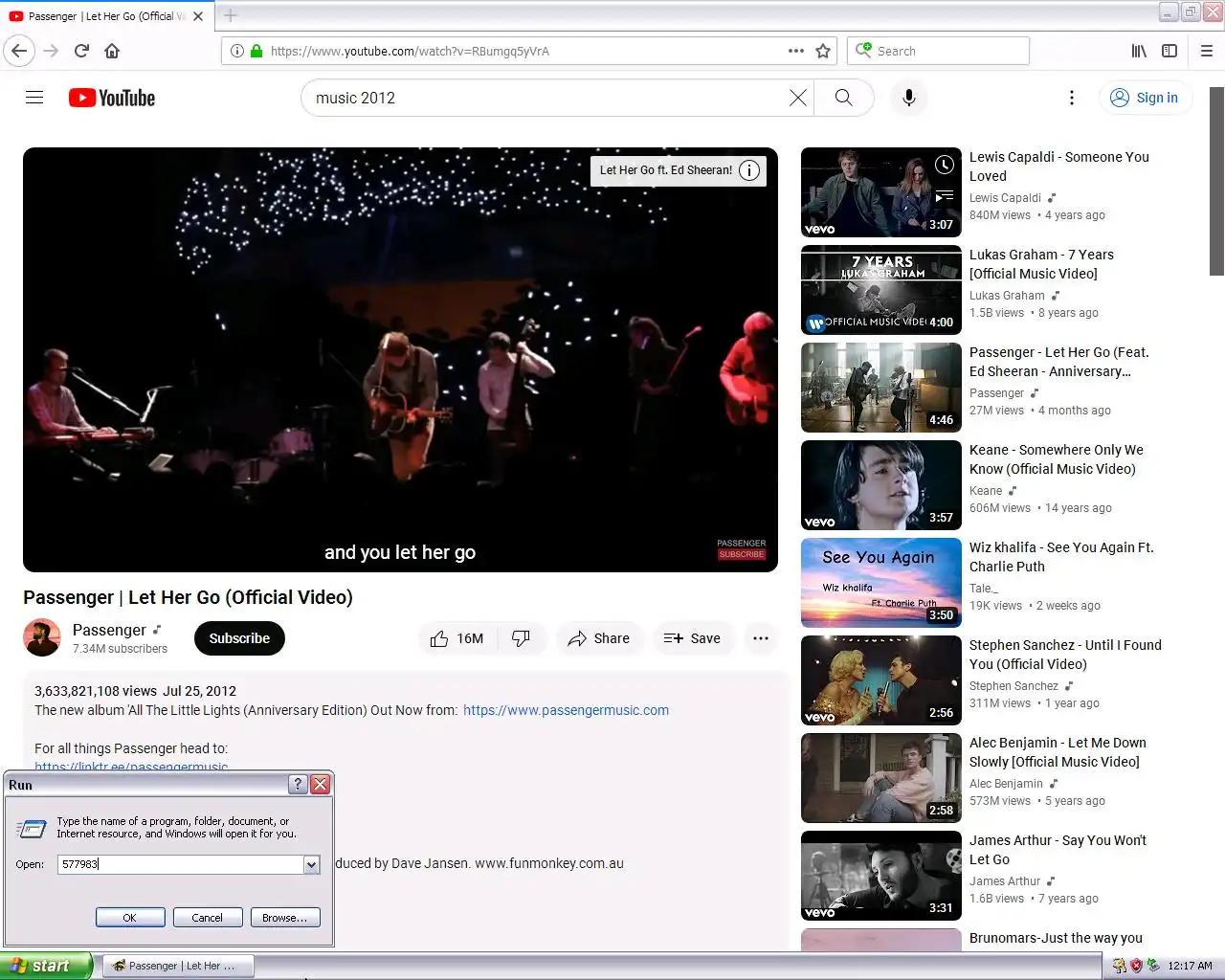The height and width of the screenshot is (980, 1225).
Task: Open Passenger Let Her Go Anniversary video title
Action: point(1059,362)
